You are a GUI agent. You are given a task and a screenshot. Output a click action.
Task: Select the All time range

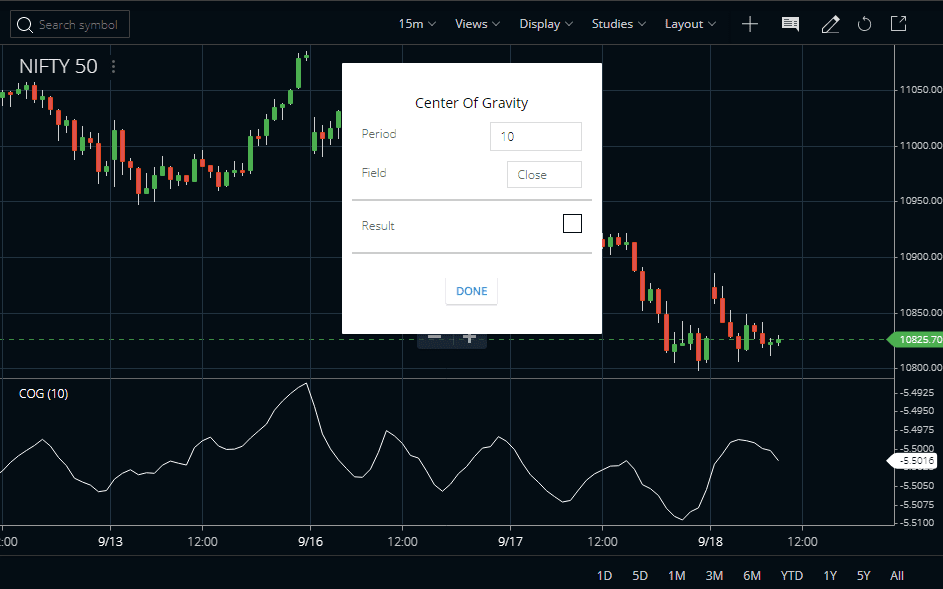897,576
